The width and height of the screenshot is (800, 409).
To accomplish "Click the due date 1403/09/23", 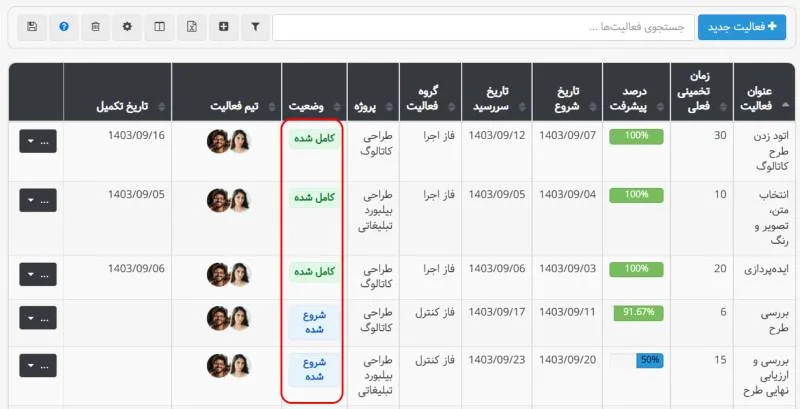I will pos(496,360).
